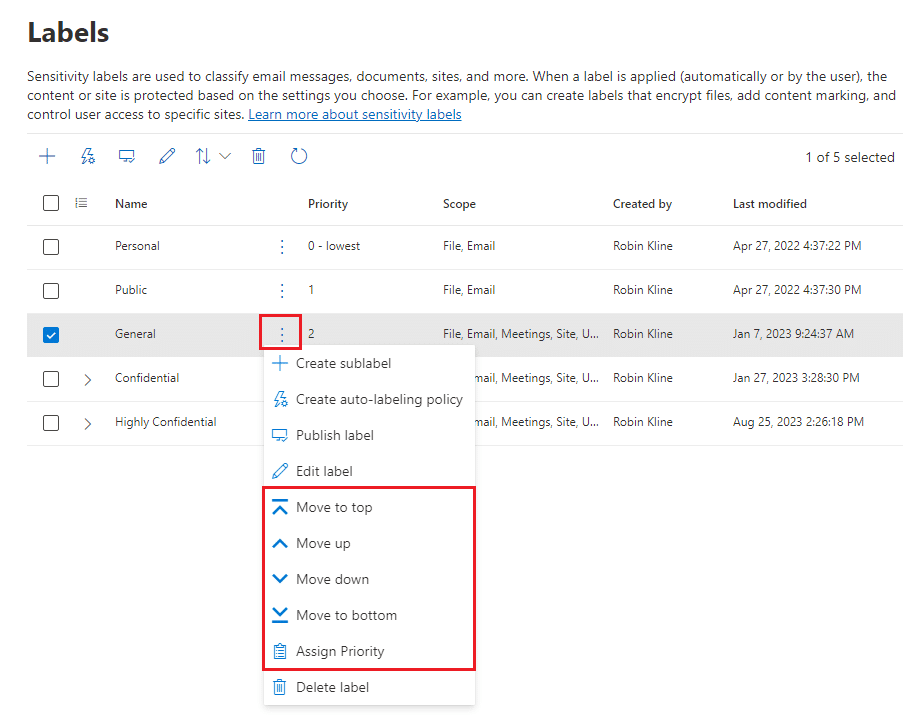The image size is (918, 725).
Task: Choose Create sublabel from the context menu
Action: [x=343, y=364]
